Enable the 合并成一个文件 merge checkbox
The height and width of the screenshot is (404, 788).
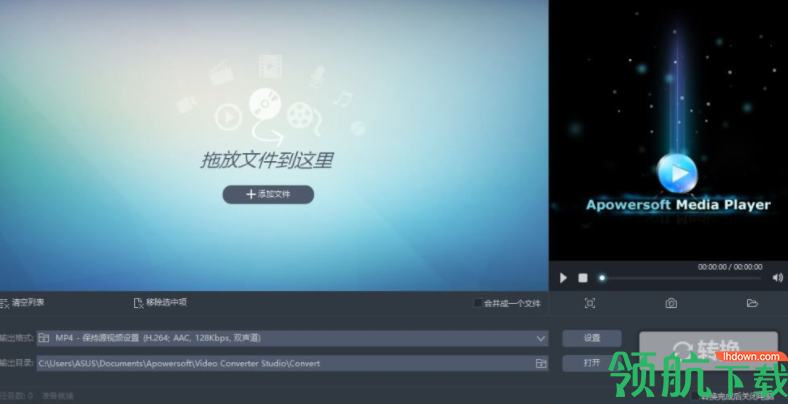[478, 303]
